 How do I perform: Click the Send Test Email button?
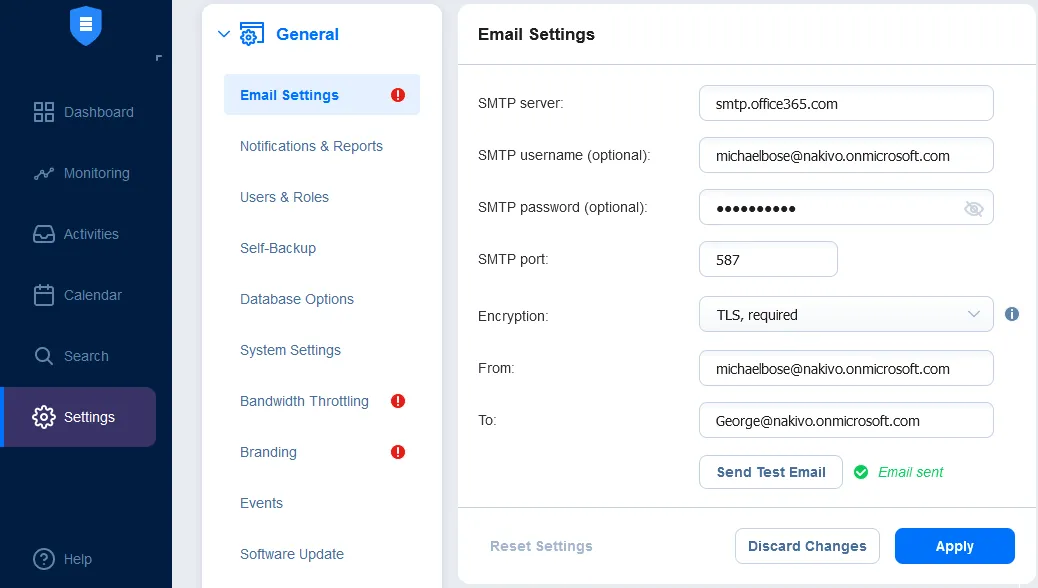point(771,472)
